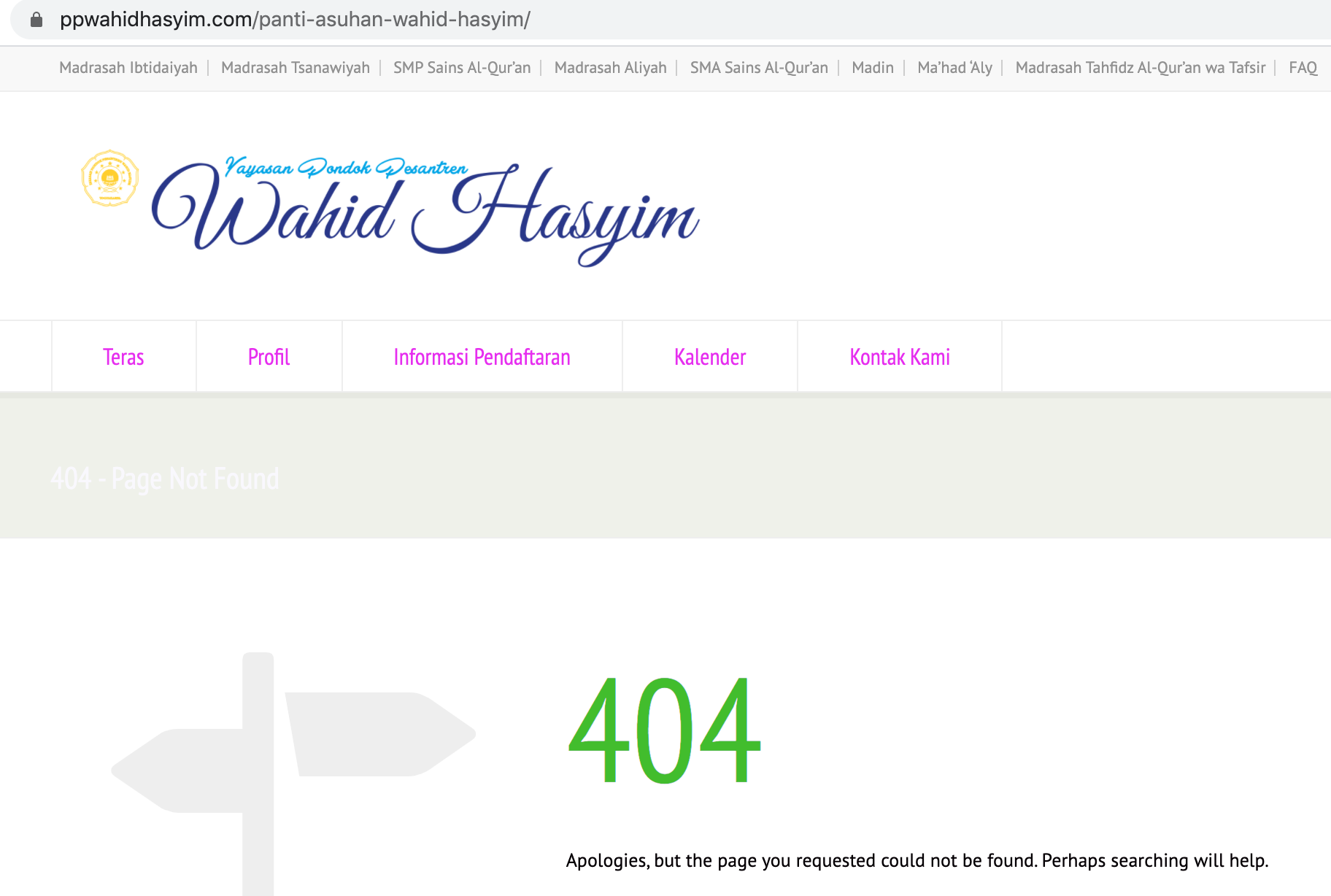Image resolution: width=1331 pixels, height=896 pixels.
Task: Click the 404 - Page Not Found heading
Action: 165,479
